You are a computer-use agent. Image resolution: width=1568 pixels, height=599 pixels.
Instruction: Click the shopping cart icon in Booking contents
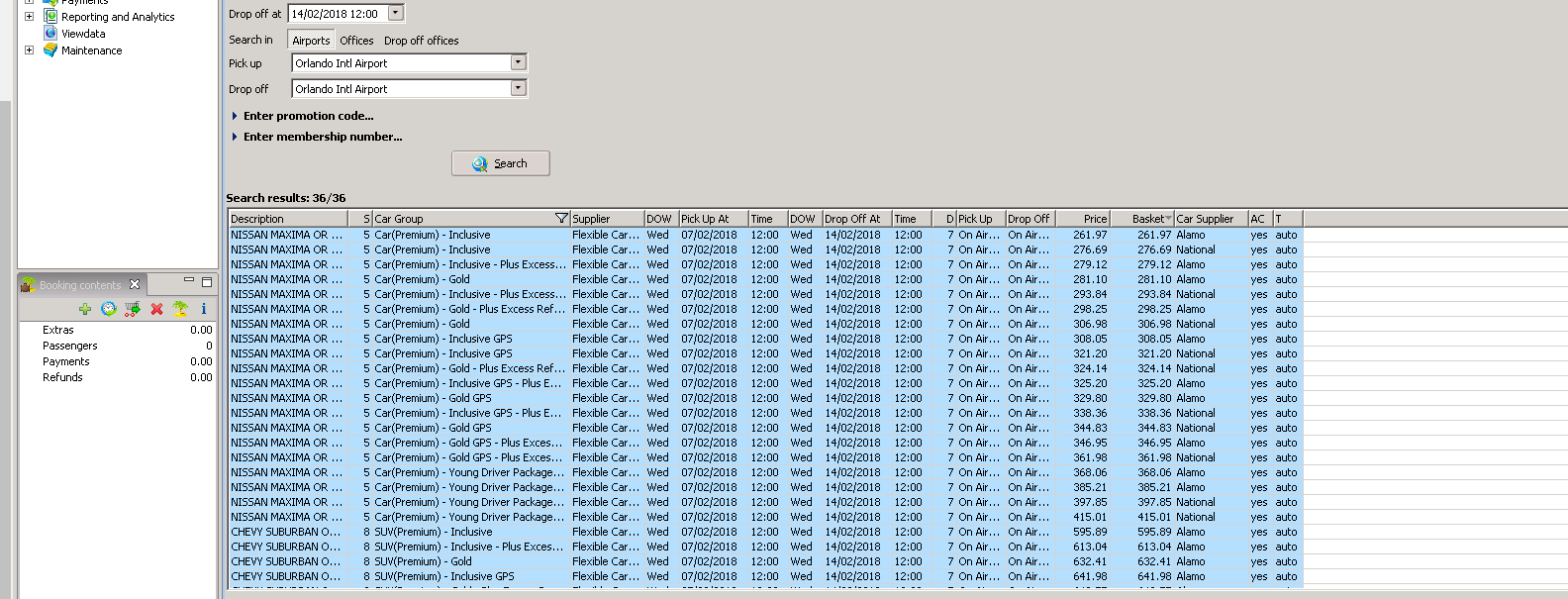[x=133, y=309]
